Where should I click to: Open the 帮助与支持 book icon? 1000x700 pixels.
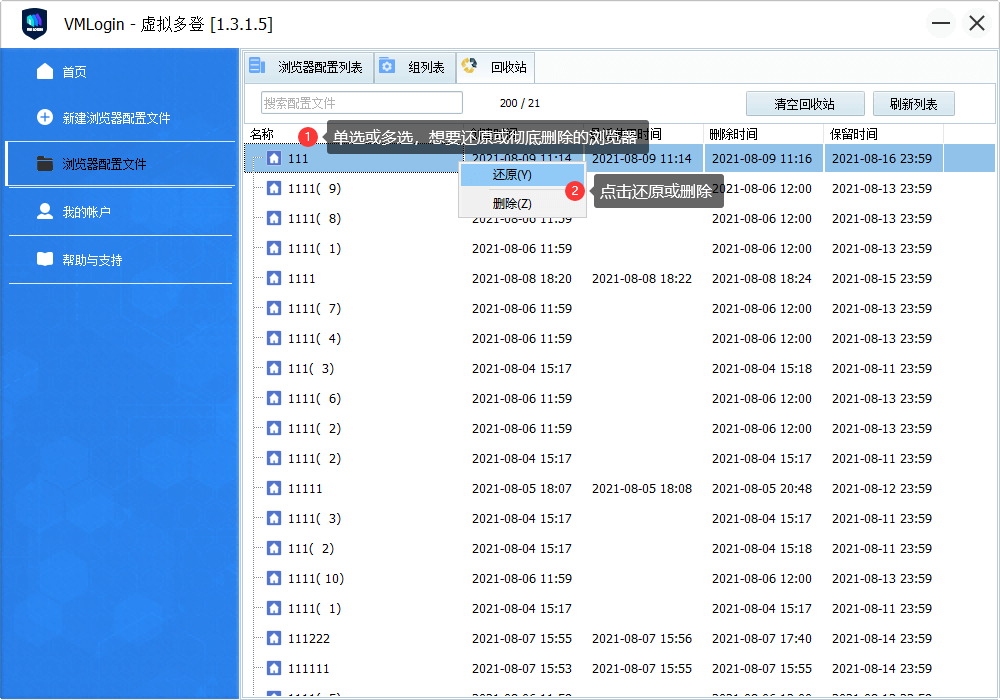click(x=45, y=259)
